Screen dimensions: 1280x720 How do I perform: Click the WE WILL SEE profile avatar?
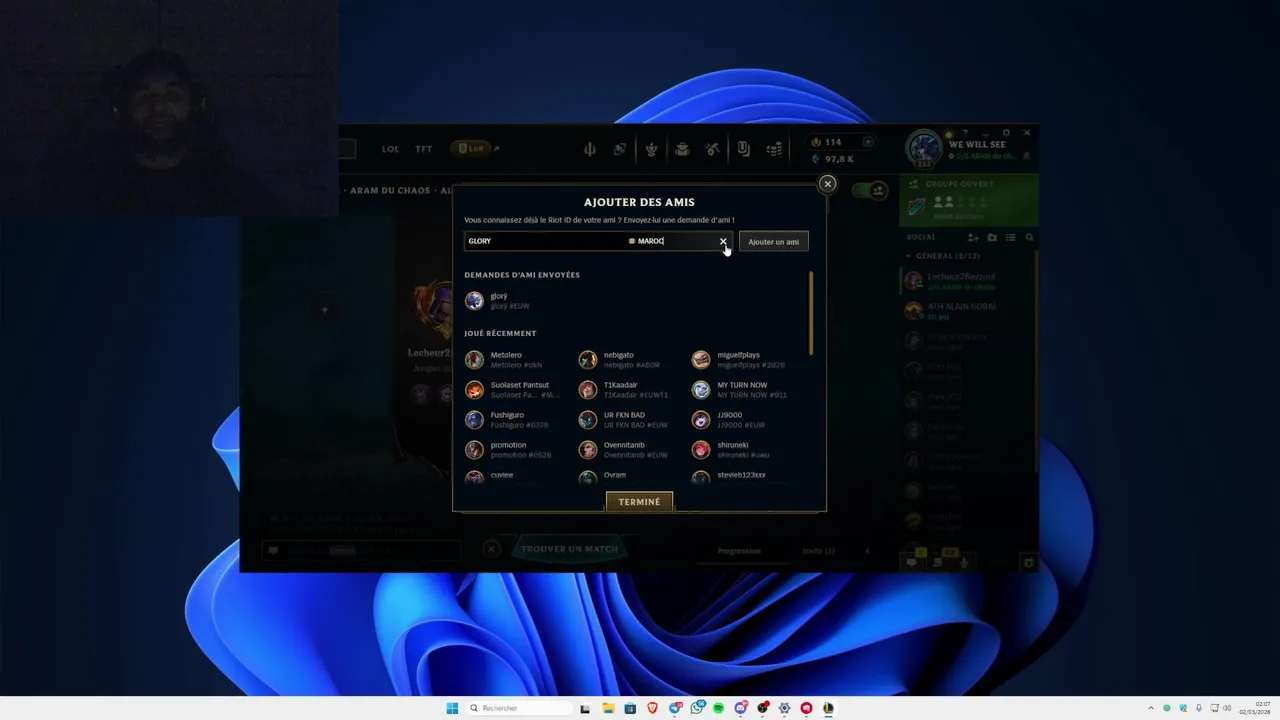point(924,149)
